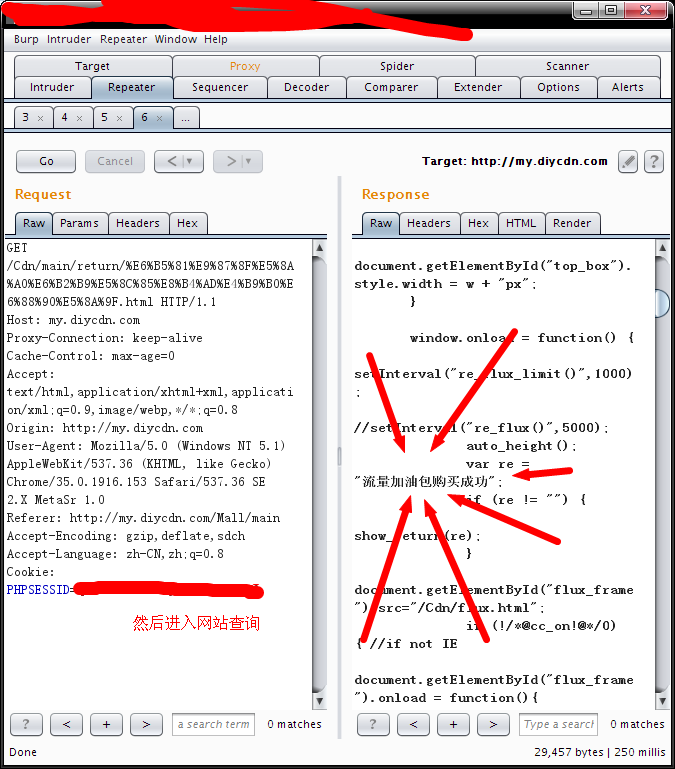Viewport: 675px width, 769px height.
Task: Focus the request search term field
Action: tap(213, 724)
